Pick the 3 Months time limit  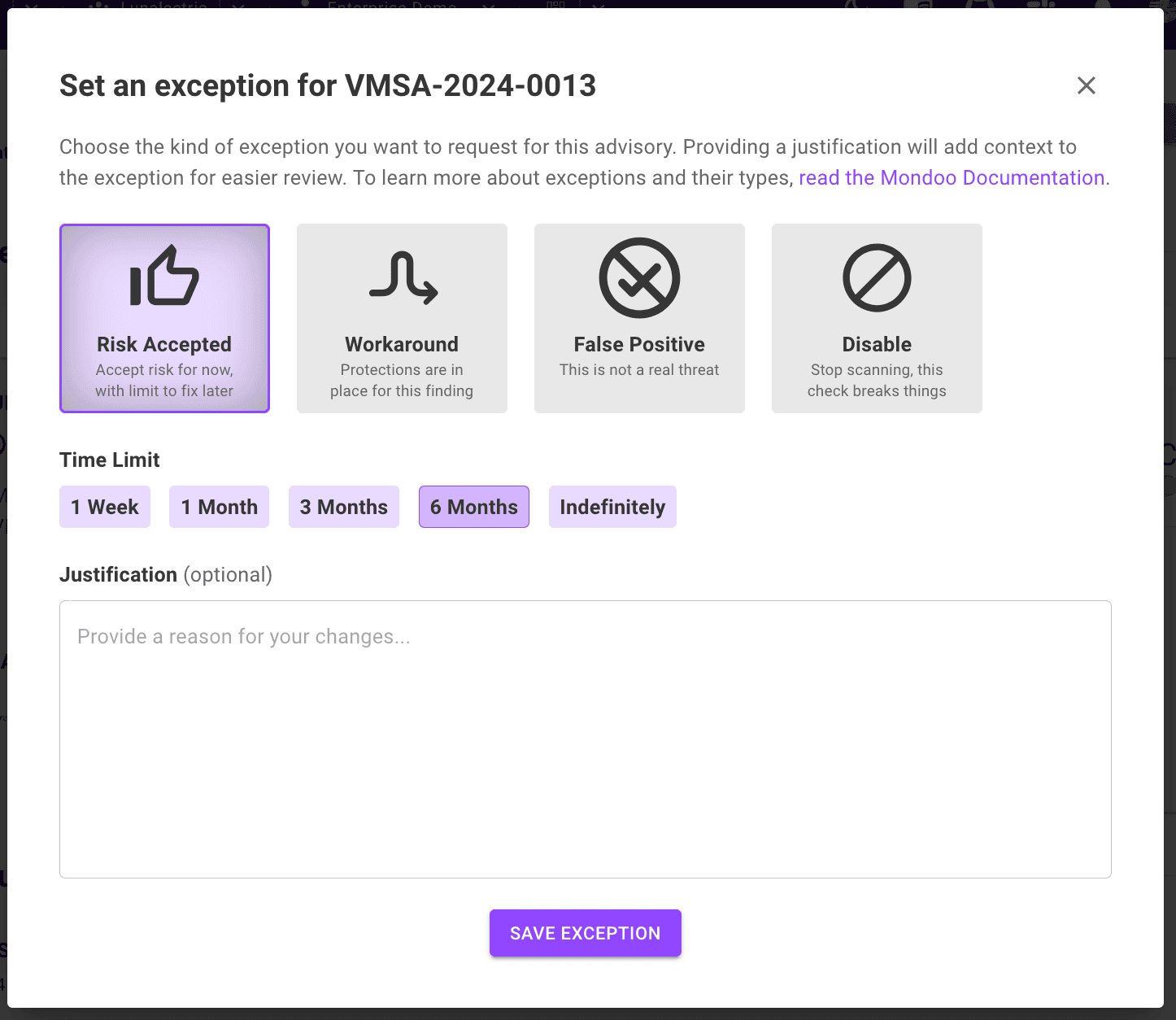(343, 507)
